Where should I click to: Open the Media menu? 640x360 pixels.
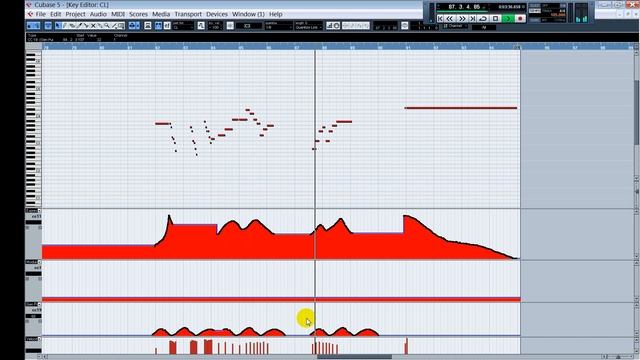coord(161,14)
